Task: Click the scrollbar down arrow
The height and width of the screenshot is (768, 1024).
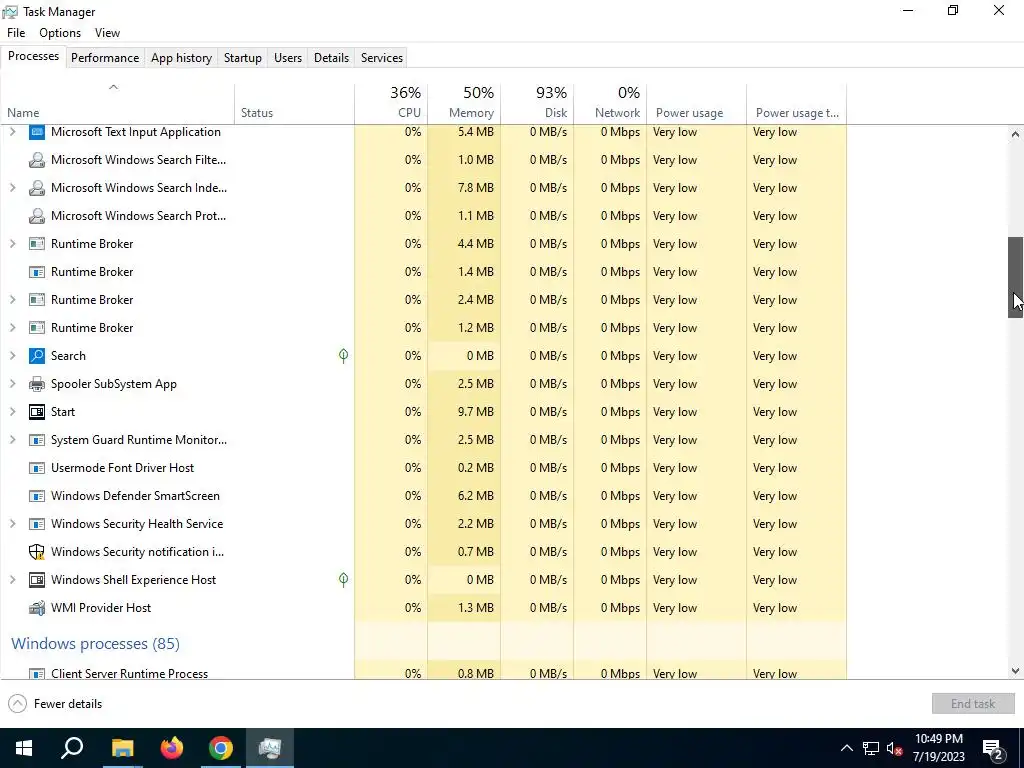Action: point(1015,671)
